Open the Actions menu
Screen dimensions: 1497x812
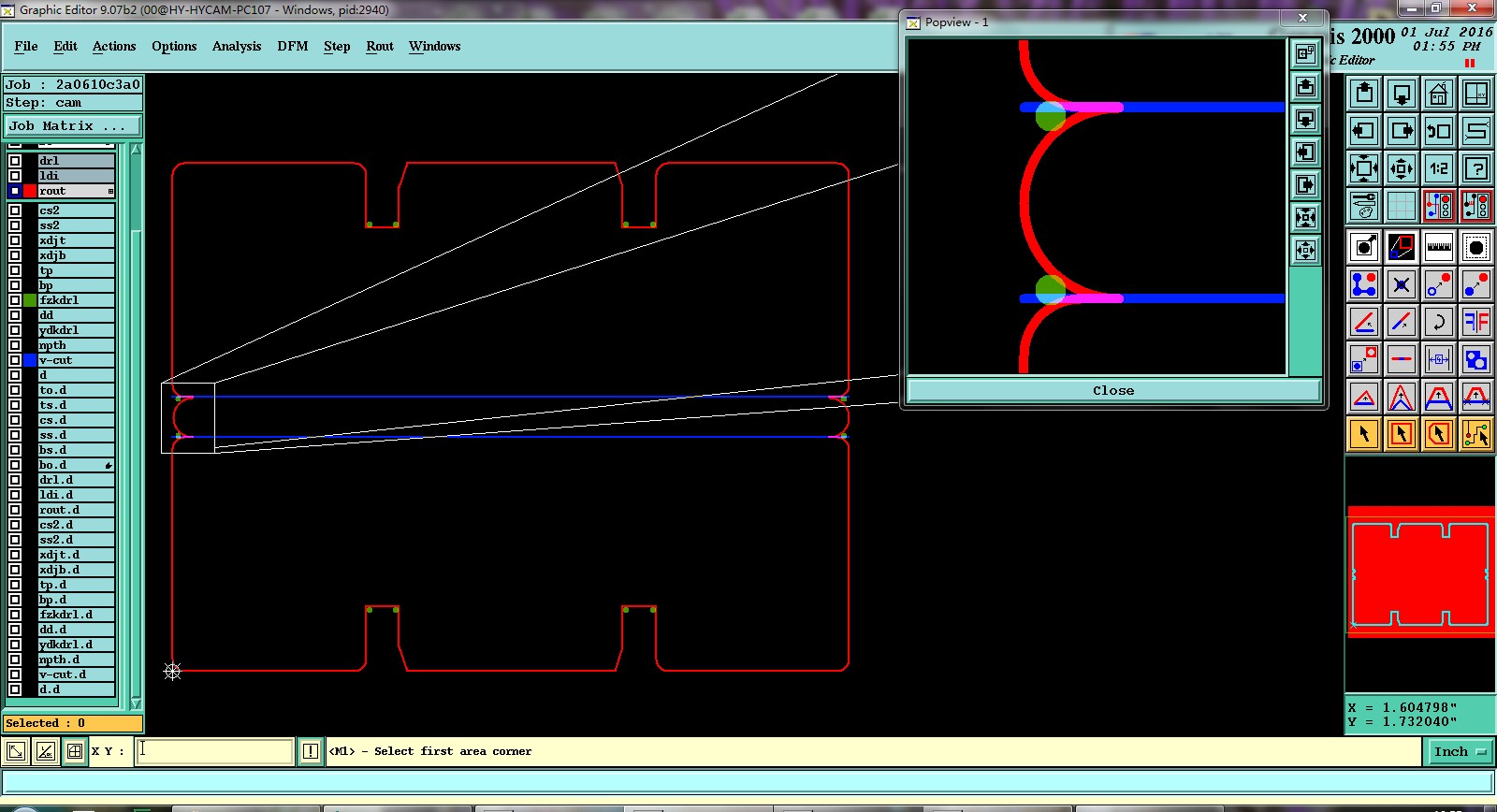pyautogui.click(x=114, y=46)
